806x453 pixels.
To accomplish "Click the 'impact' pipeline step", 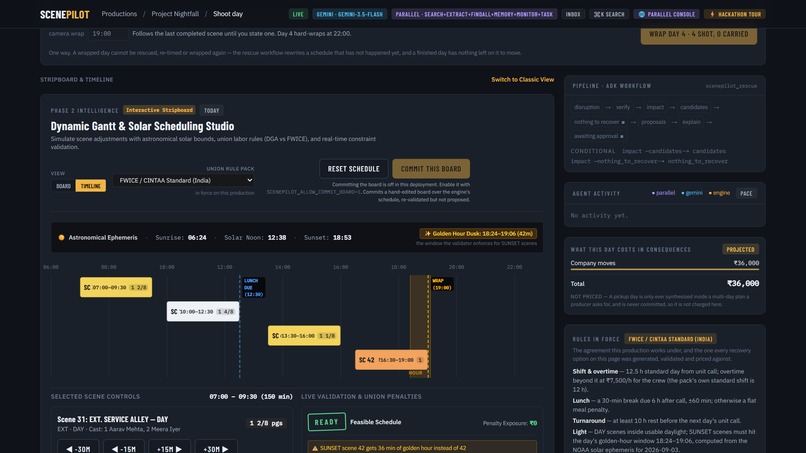I will tap(655, 107).
